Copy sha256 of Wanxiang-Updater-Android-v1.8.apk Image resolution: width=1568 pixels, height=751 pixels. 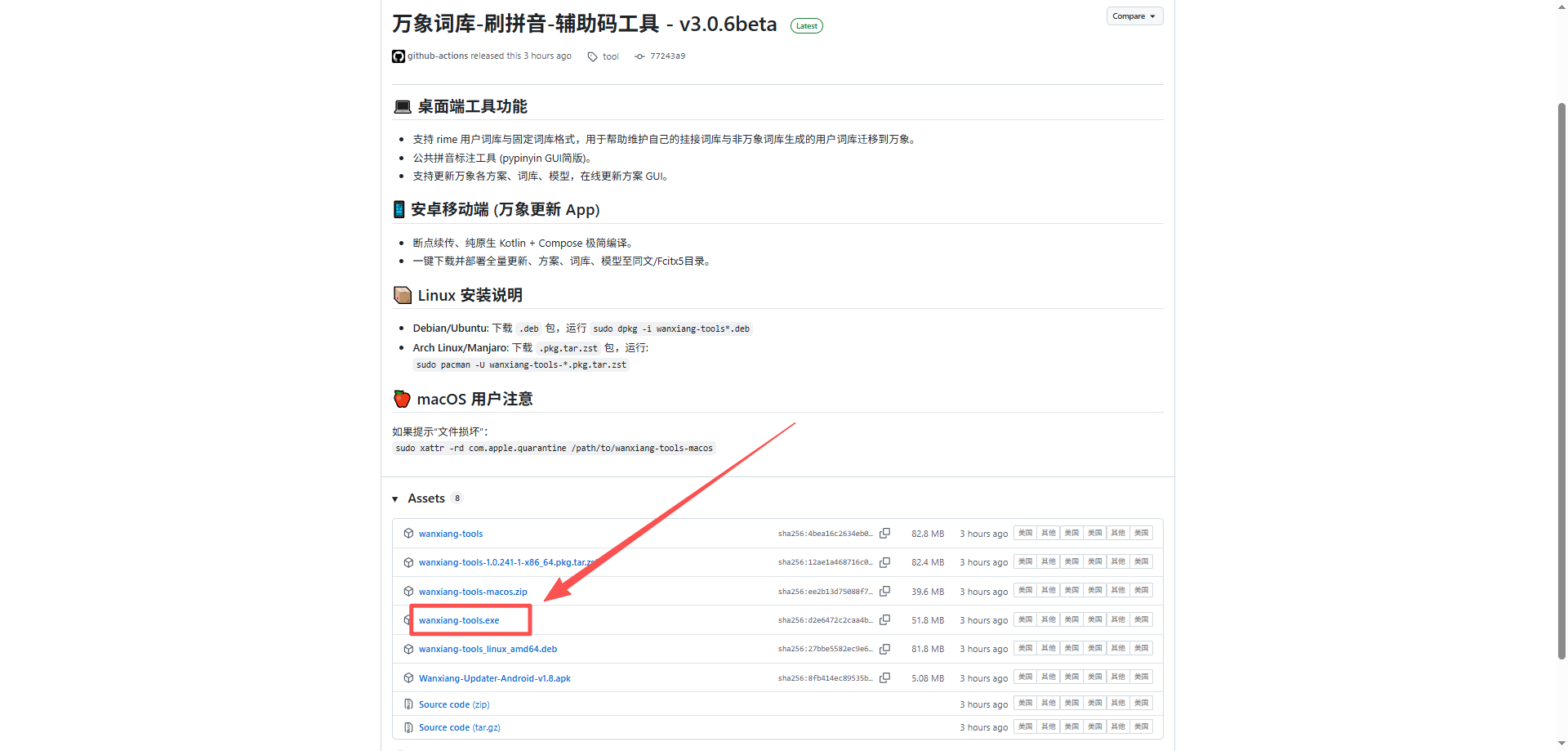click(884, 678)
